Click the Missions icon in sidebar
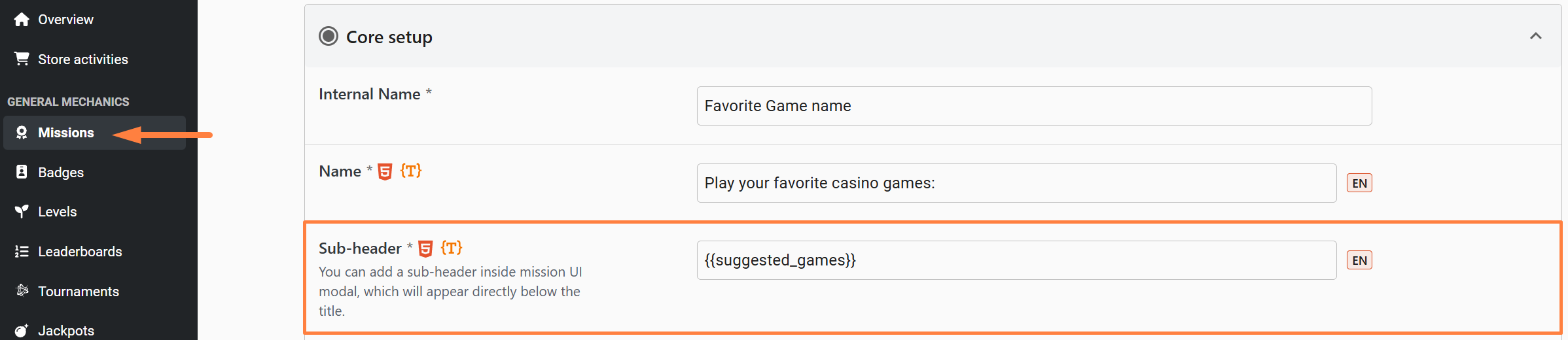Screen dimensions: 1568x340 22,133
